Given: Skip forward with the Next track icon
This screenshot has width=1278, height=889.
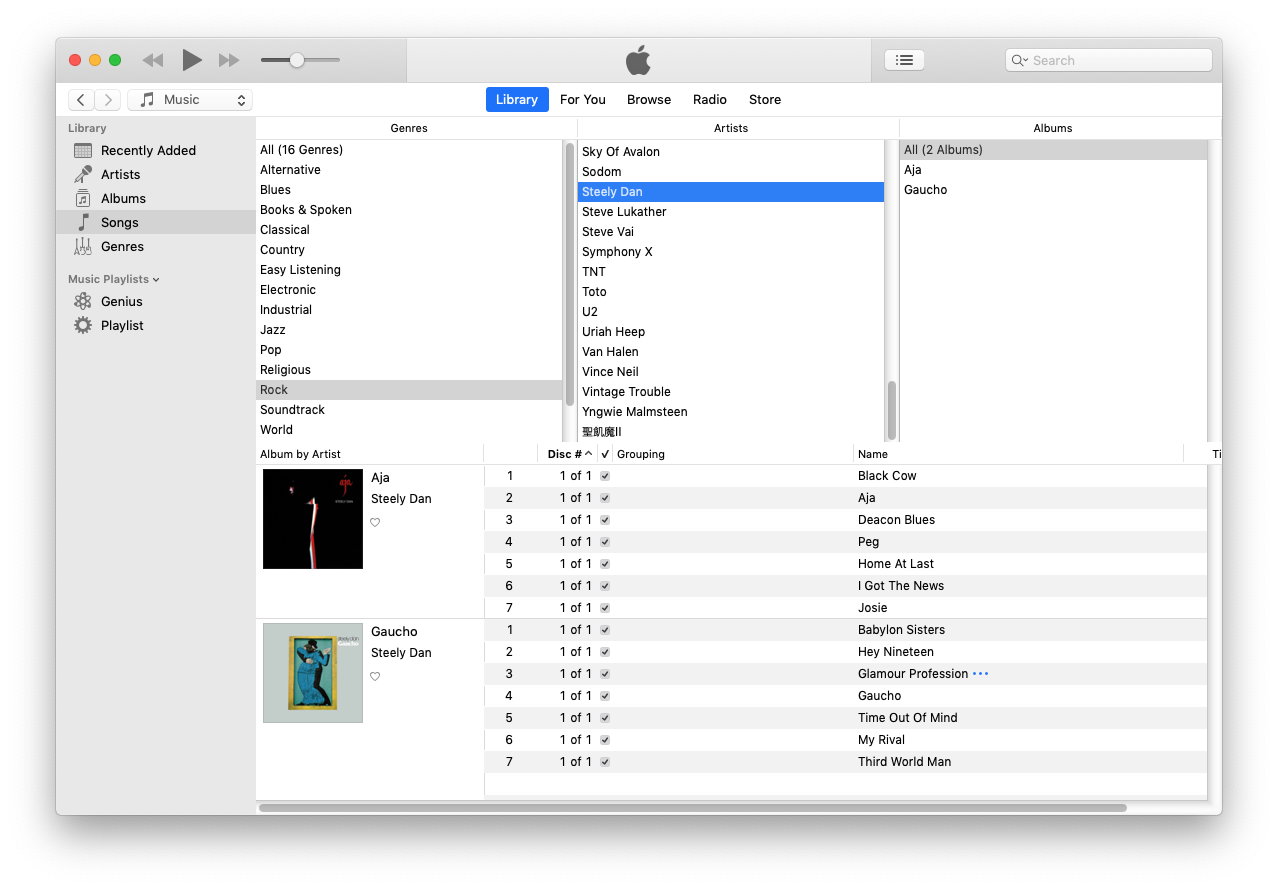Looking at the screenshot, I should [x=229, y=60].
